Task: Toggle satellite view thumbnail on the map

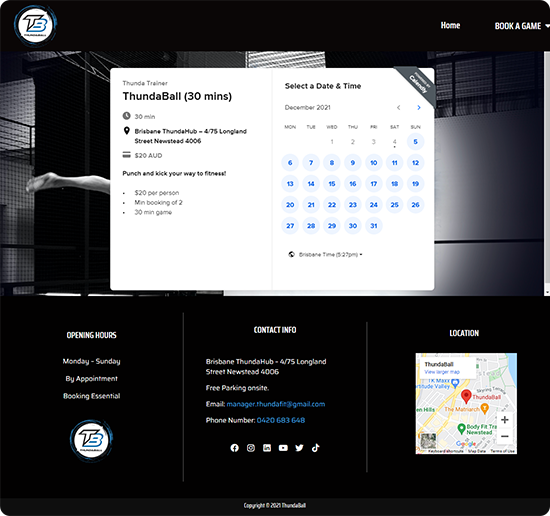Action: (428, 441)
